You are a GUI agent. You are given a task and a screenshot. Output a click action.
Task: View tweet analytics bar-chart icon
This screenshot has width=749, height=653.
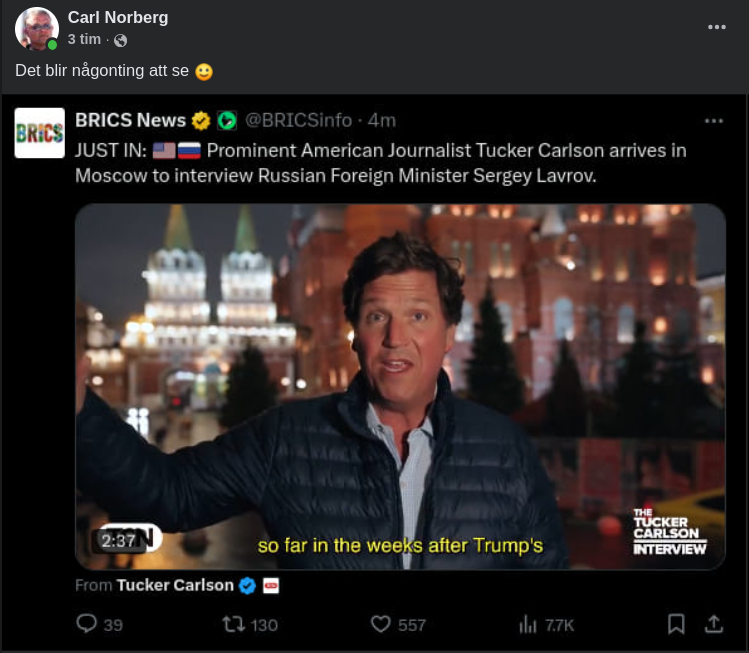pyautogui.click(x=528, y=624)
